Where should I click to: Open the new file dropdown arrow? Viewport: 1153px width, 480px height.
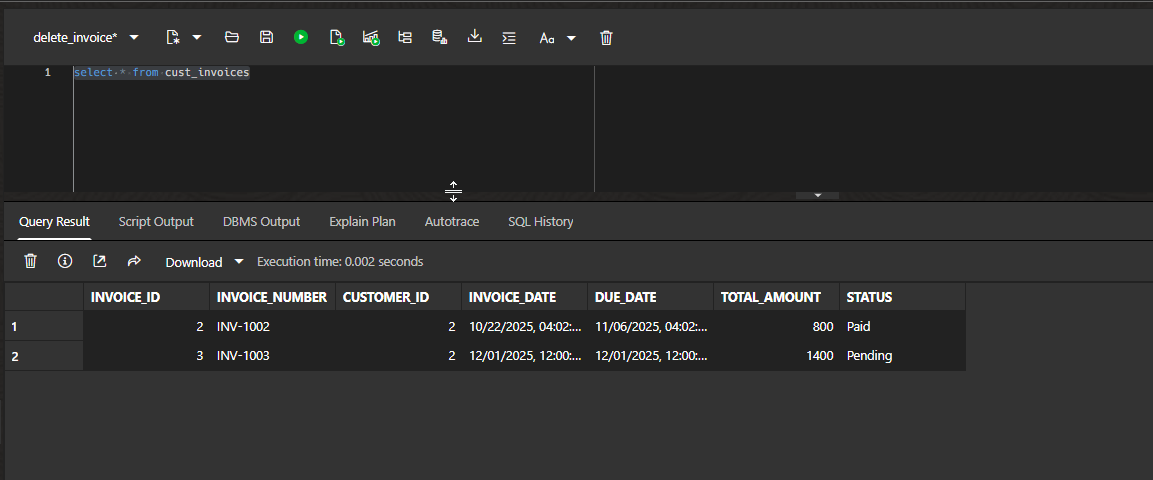(196, 37)
